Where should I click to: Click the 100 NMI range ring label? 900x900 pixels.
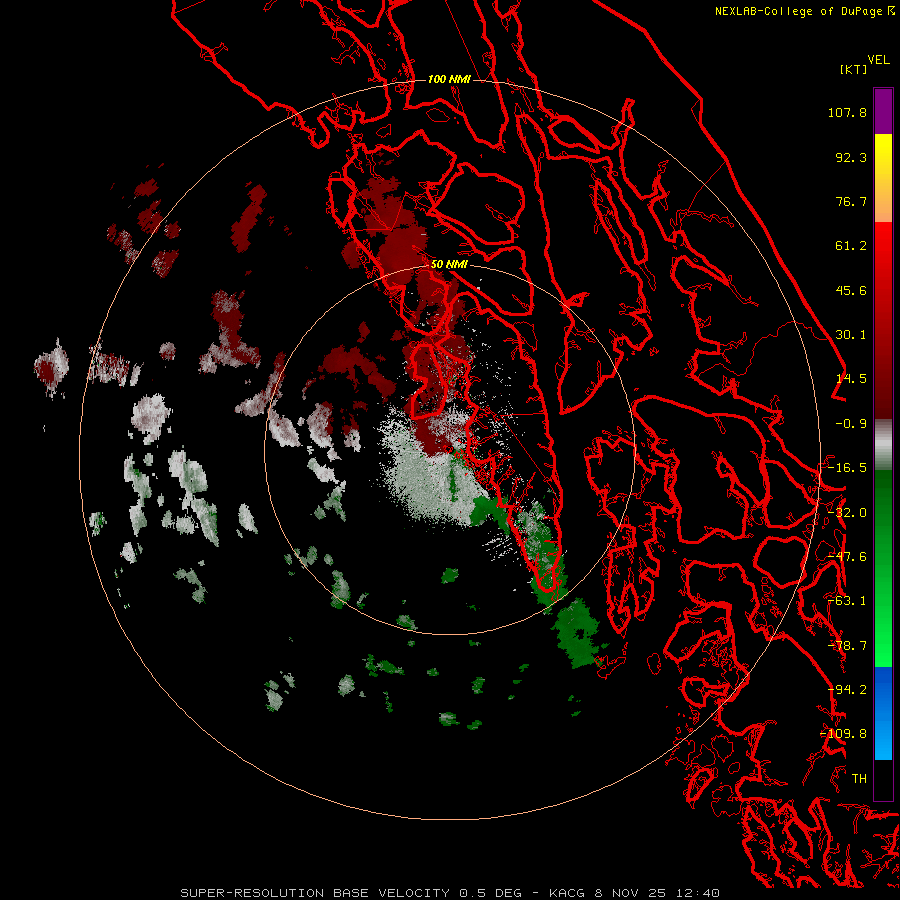[449, 79]
